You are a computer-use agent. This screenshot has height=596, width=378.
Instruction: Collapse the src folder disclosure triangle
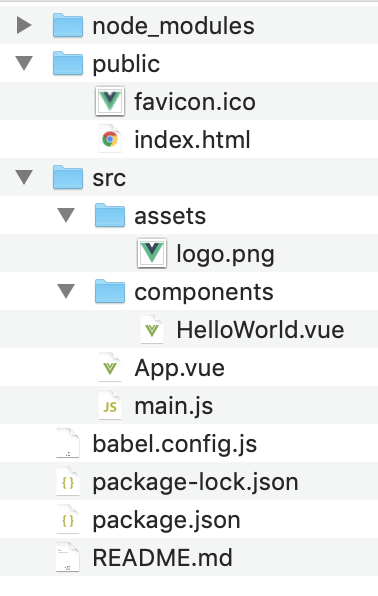[x=24, y=177]
